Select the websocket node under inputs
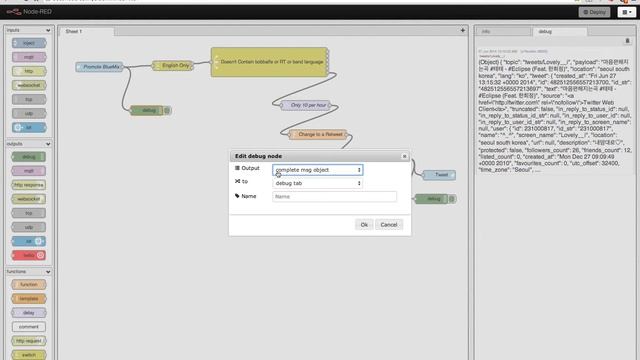This screenshot has height=360, width=640. [29, 85]
